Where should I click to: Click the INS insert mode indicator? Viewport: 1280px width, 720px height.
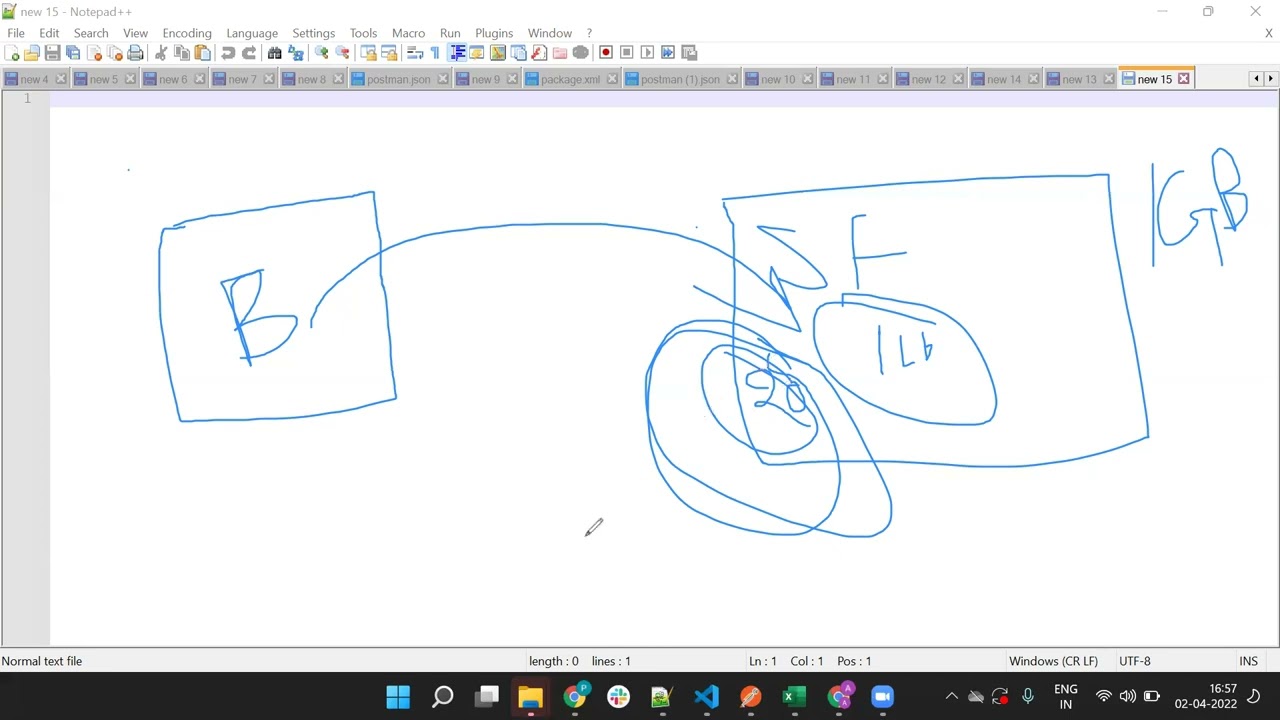coord(1249,661)
